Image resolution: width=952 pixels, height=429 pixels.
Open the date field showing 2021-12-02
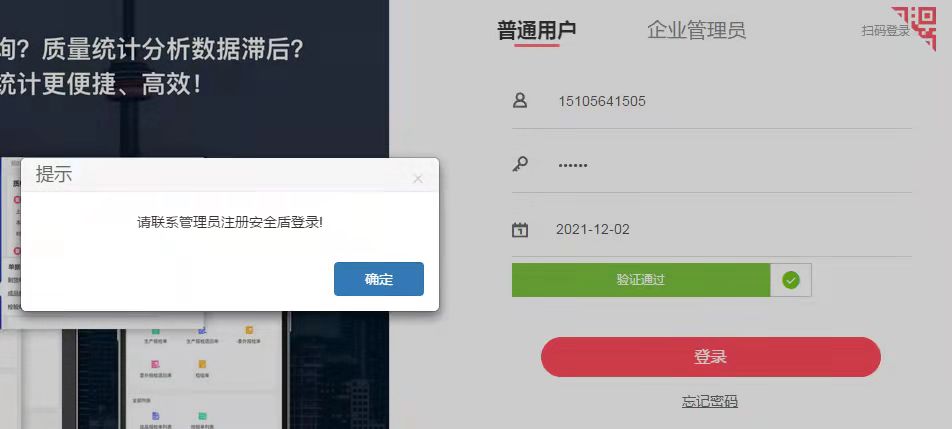(x=712, y=229)
